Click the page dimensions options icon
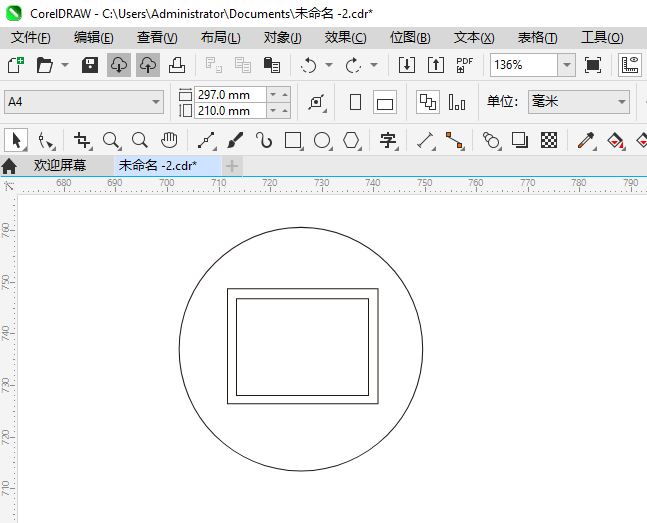 point(317,102)
